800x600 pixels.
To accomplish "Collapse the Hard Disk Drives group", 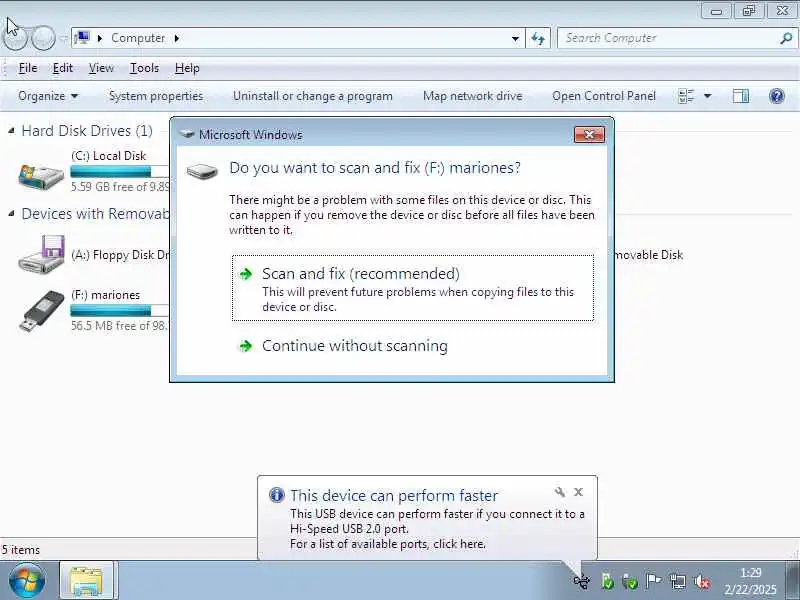I will coord(11,131).
